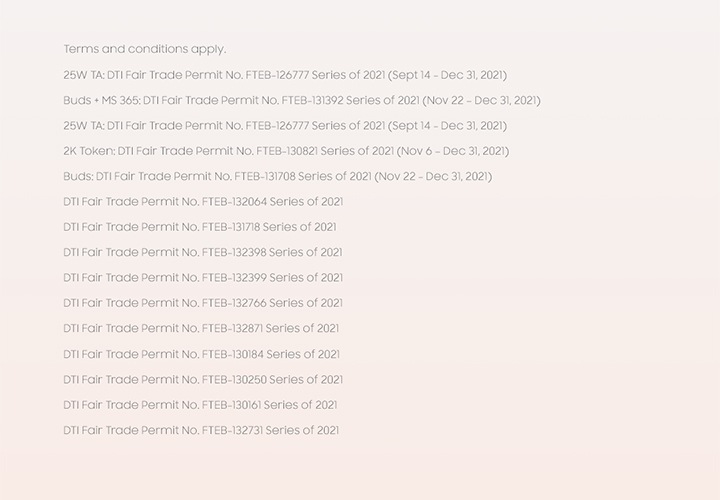Click '(Nov 22 - Dec 31, 2021)' on MS 365 line
The image size is (720, 500).
click(482, 101)
